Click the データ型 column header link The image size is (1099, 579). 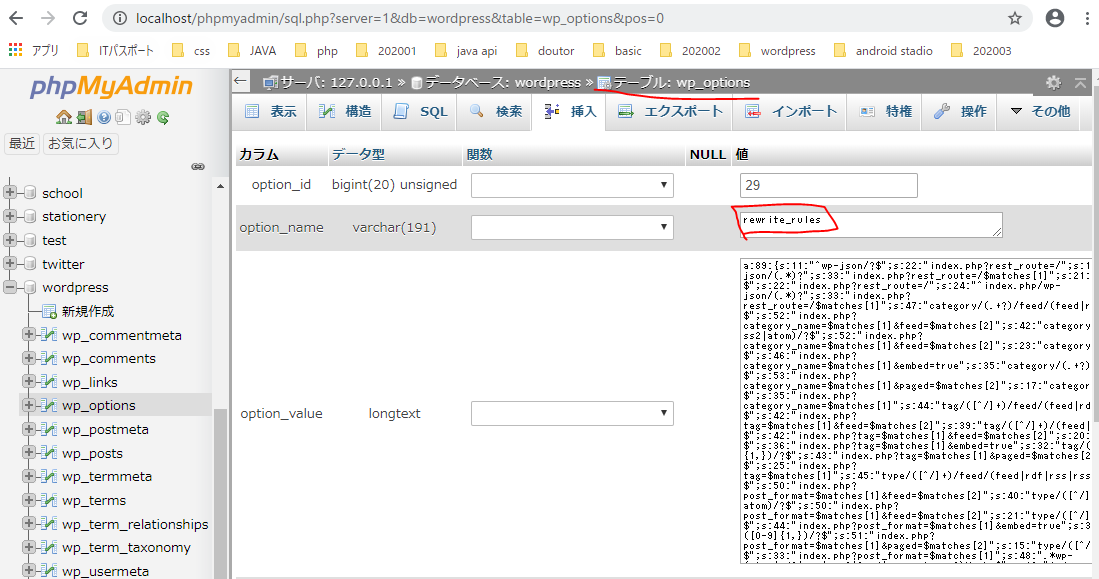click(358, 154)
